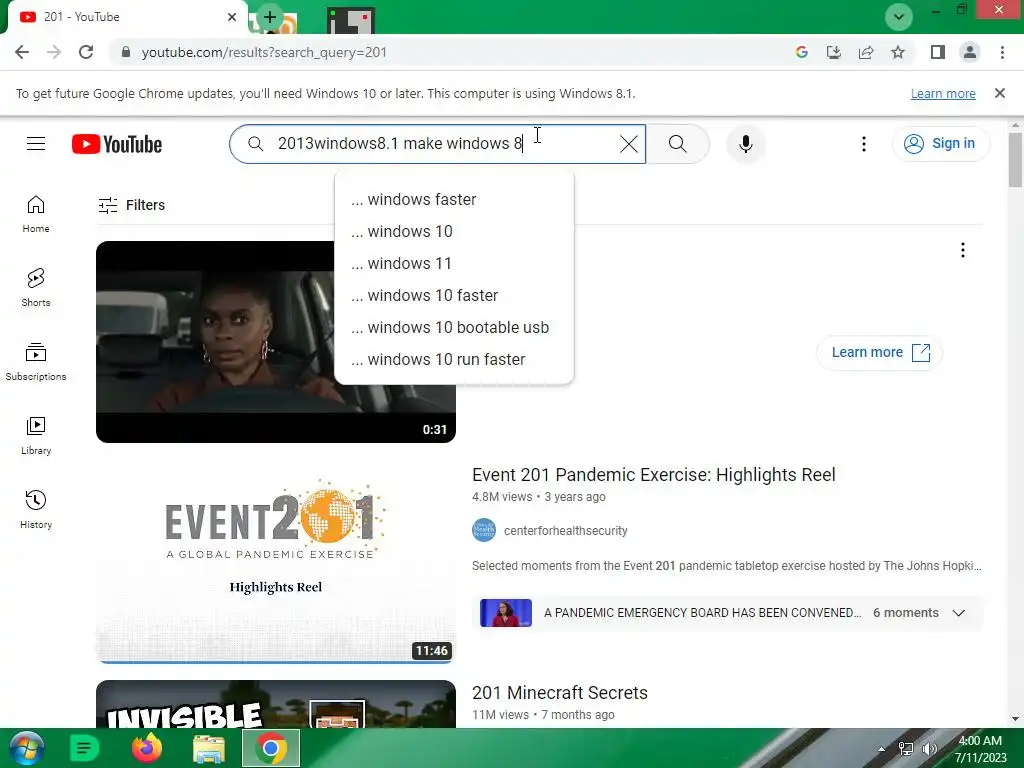
Task: Open Windows Start button
Action: (x=27, y=748)
